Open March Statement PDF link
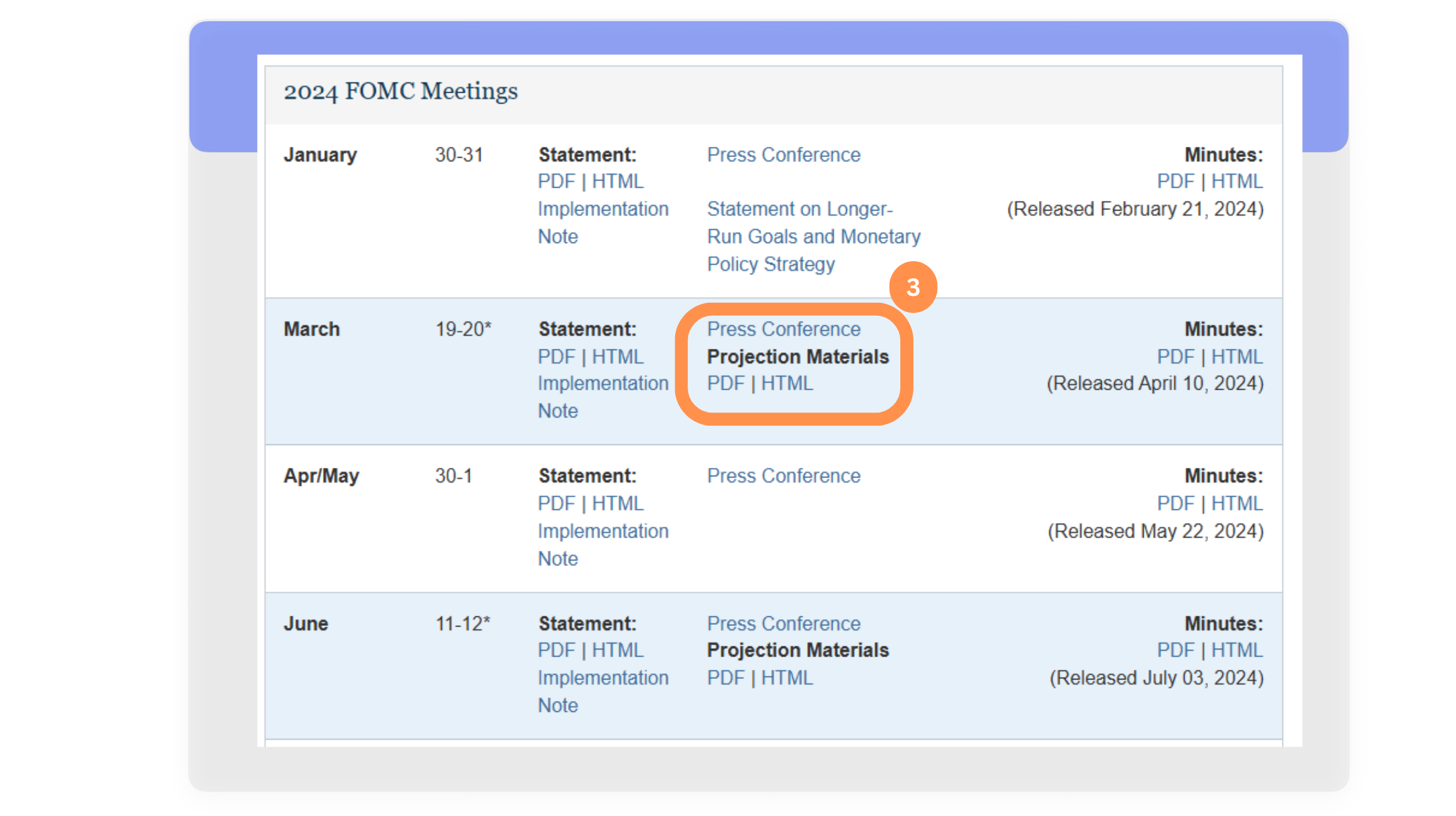The height and width of the screenshot is (816, 1456). tap(556, 357)
